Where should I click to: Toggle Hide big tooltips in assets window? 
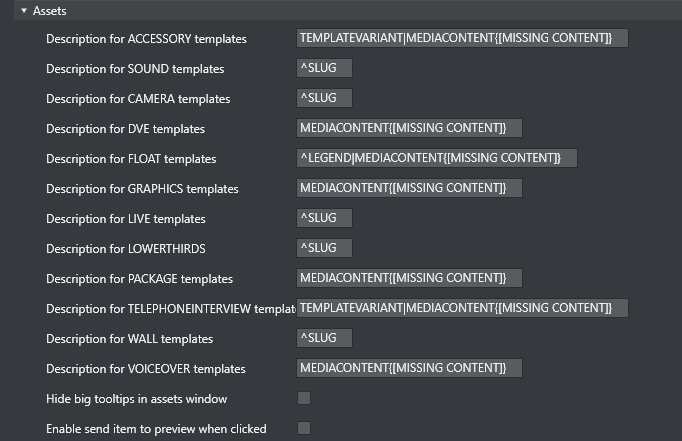pos(304,398)
